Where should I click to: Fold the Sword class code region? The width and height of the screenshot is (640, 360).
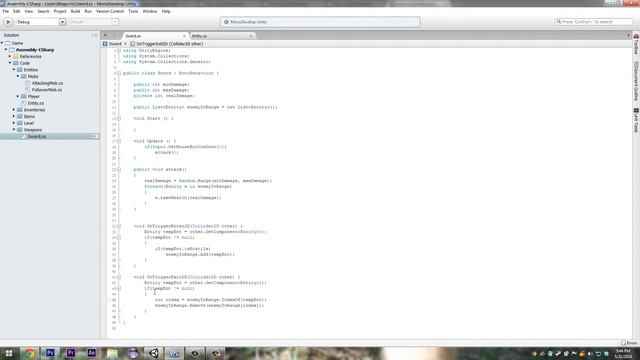(x=119, y=73)
